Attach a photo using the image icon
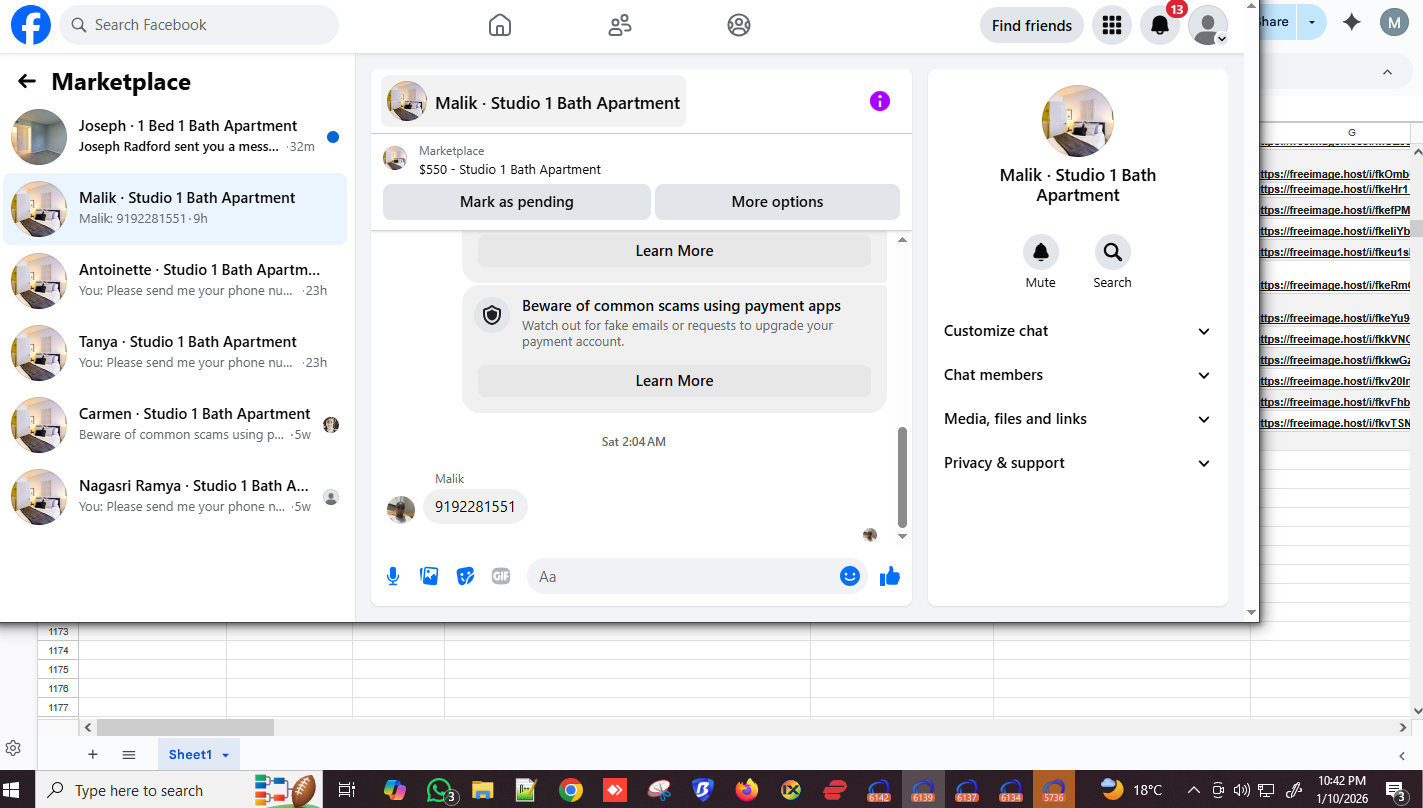The image size is (1423, 808). (x=429, y=576)
